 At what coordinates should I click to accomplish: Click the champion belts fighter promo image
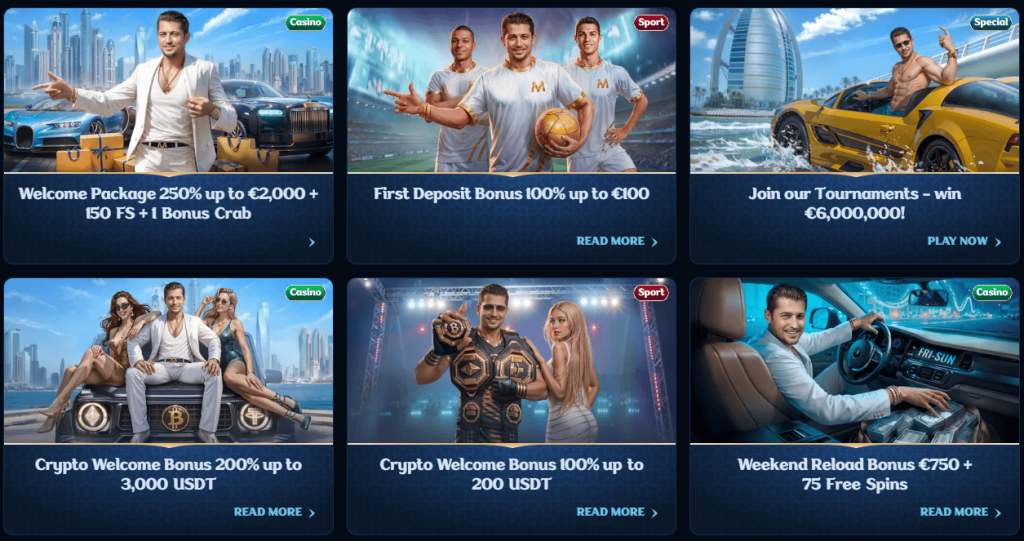coord(511,361)
